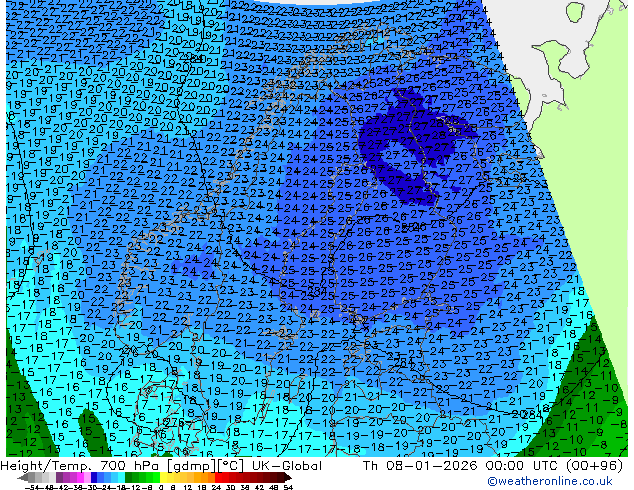Pick the cyan legend swatch near -18
This screenshot has width=634, height=490.
point(122,477)
